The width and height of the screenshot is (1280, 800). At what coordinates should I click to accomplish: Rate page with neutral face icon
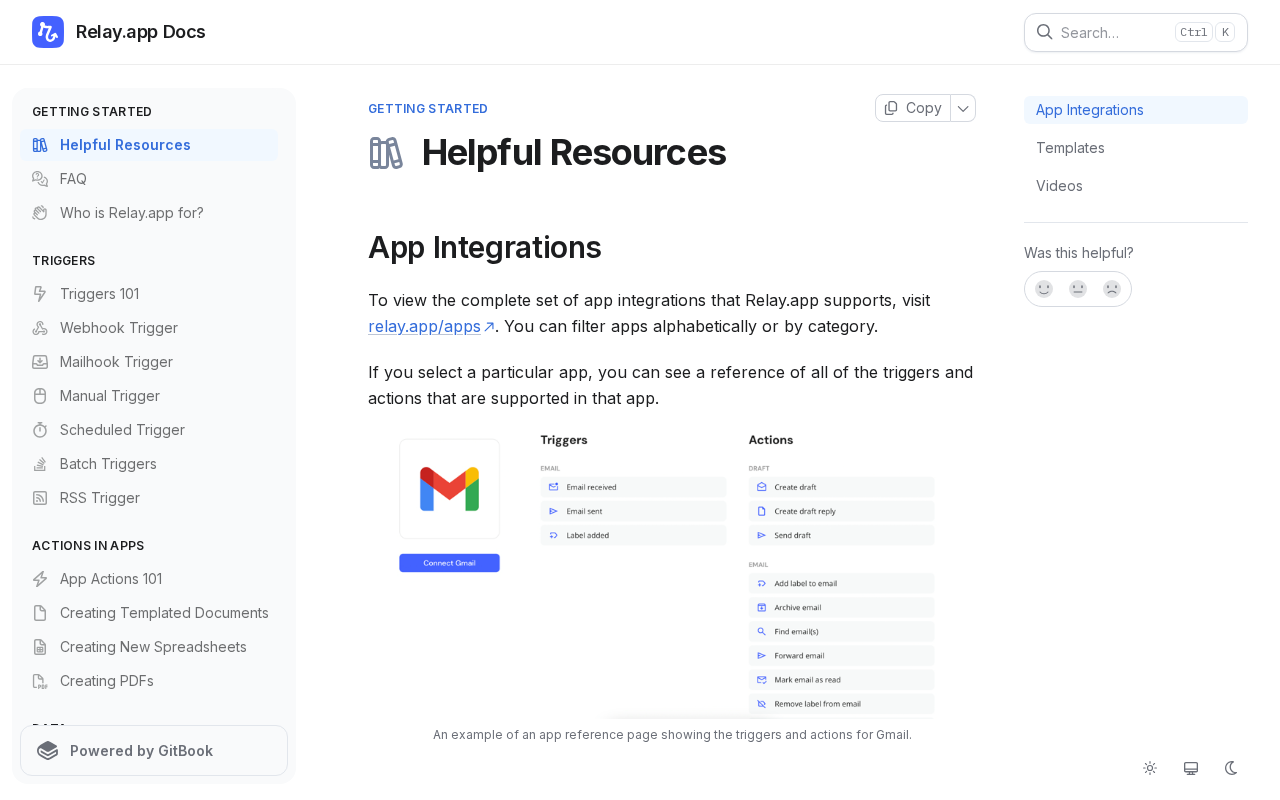pyautogui.click(x=1078, y=289)
